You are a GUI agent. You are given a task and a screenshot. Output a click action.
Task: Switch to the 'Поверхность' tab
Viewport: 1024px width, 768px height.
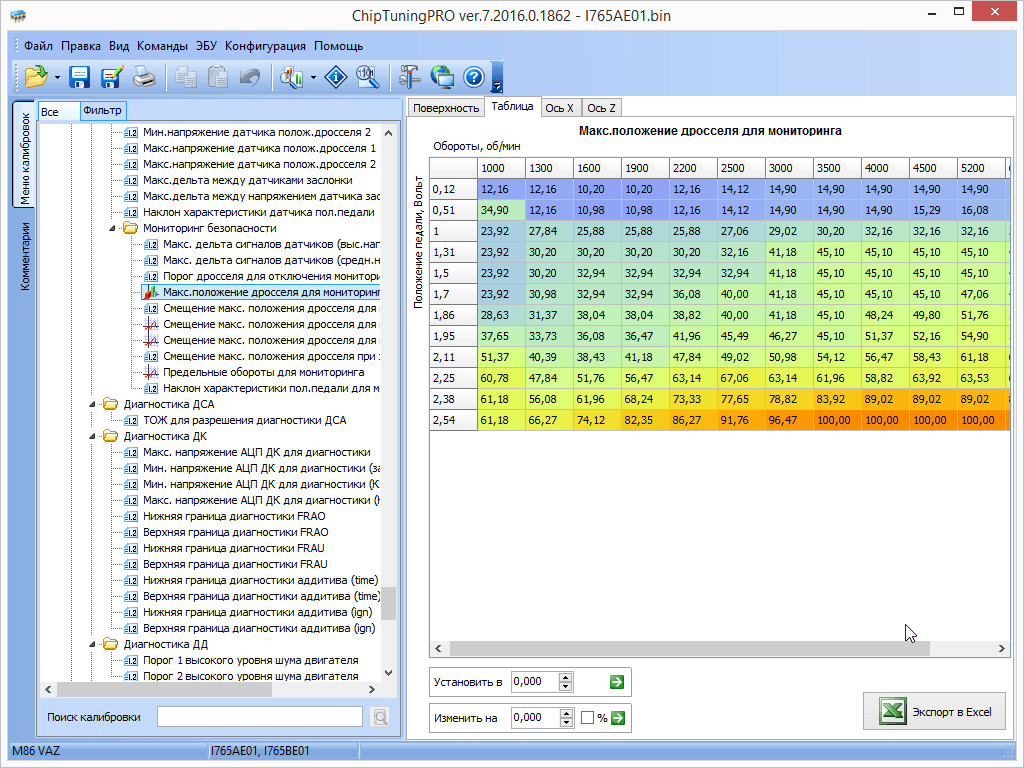coord(446,108)
